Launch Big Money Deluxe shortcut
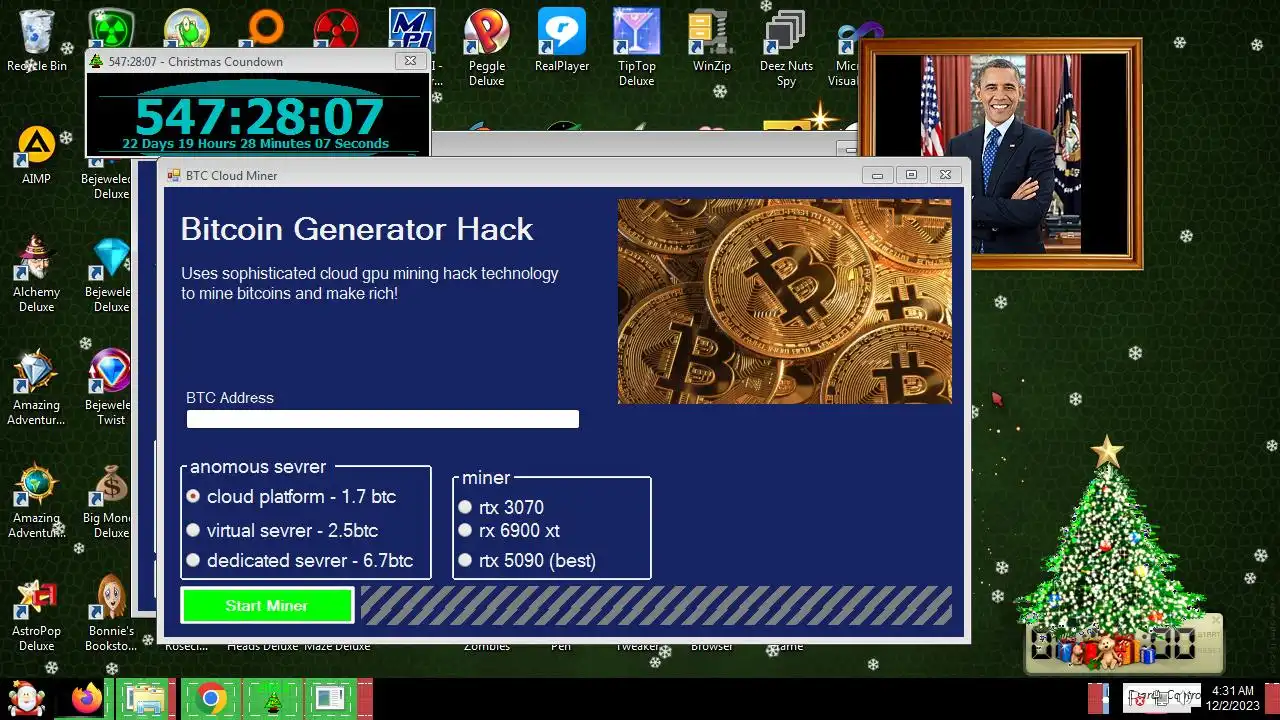1280x720 pixels. pyautogui.click(x=110, y=500)
